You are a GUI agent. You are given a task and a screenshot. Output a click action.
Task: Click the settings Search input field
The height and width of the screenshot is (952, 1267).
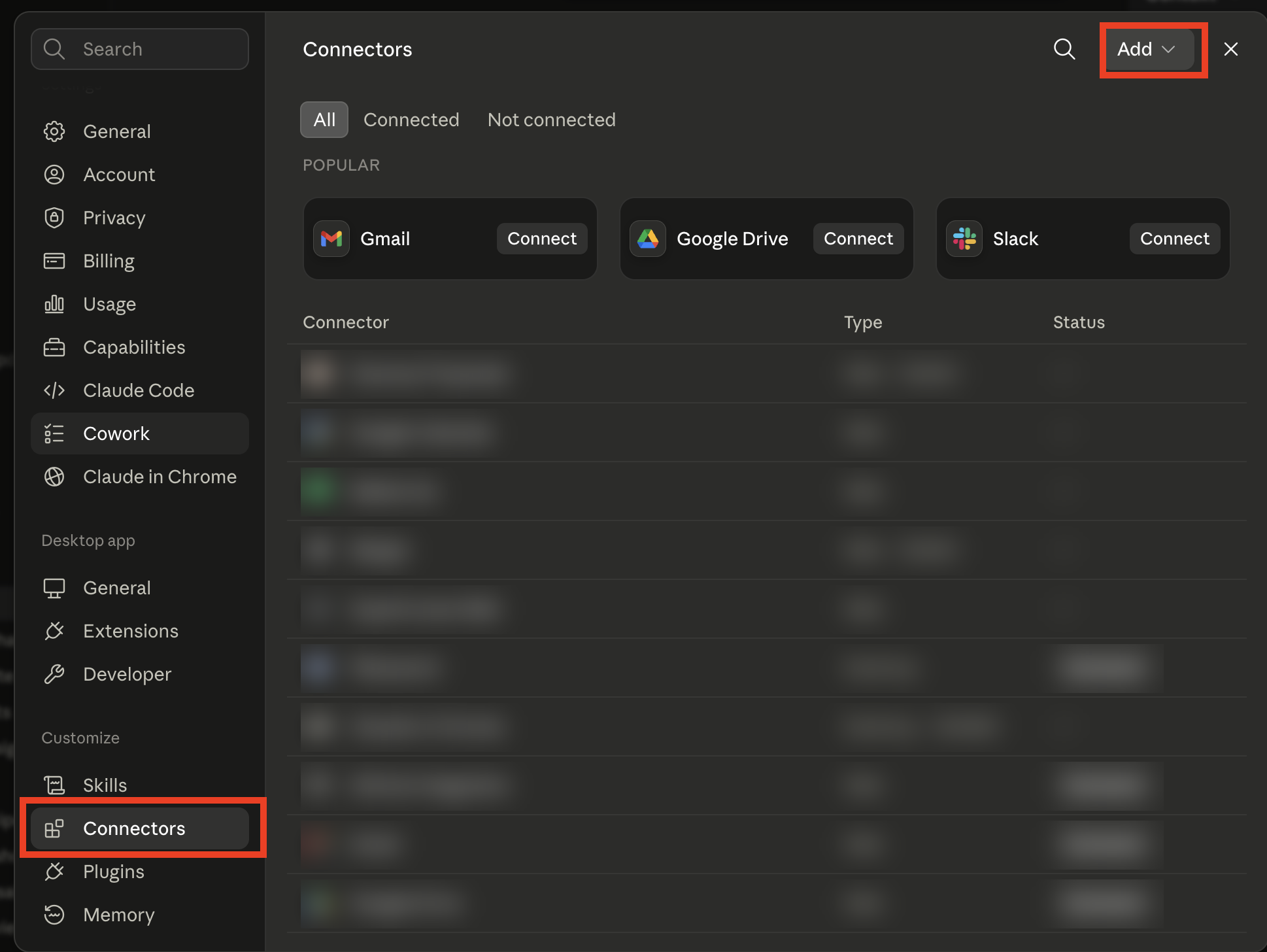click(x=140, y=49)
